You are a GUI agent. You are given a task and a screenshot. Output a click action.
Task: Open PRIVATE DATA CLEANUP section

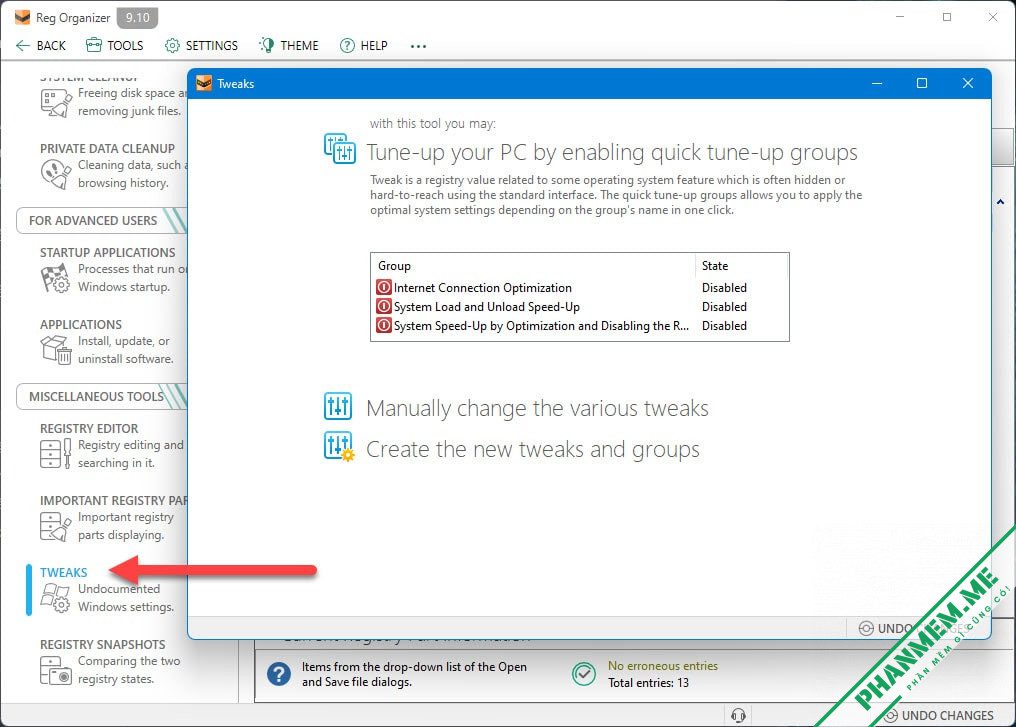pos(108,148)
